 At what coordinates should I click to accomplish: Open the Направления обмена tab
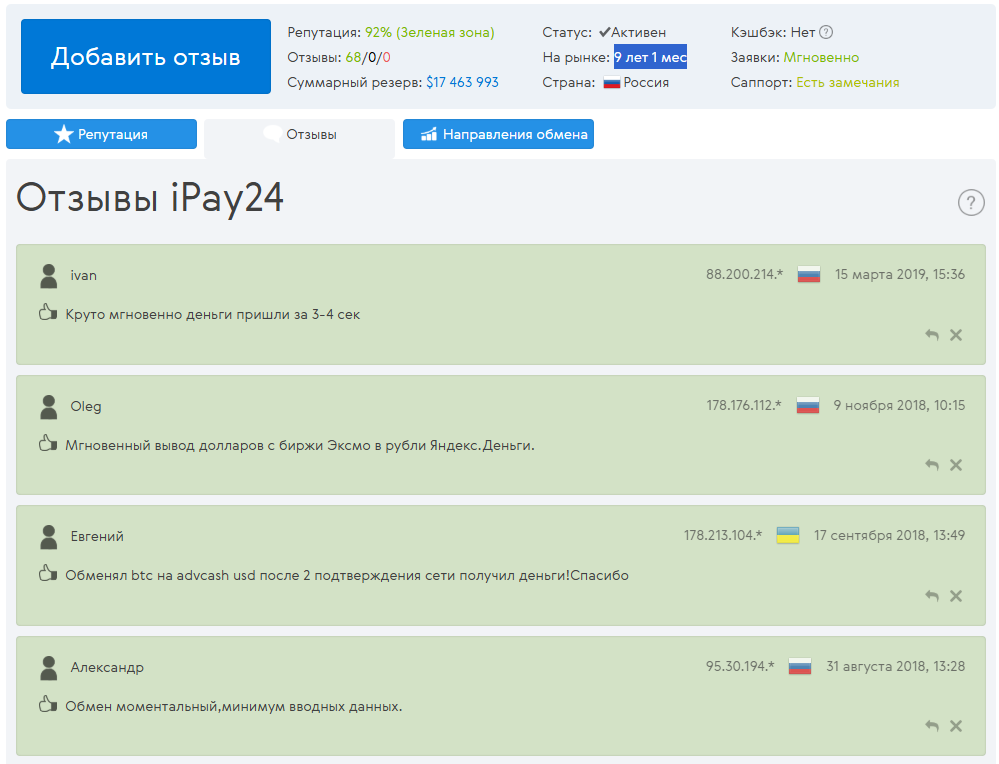(498, 134)
